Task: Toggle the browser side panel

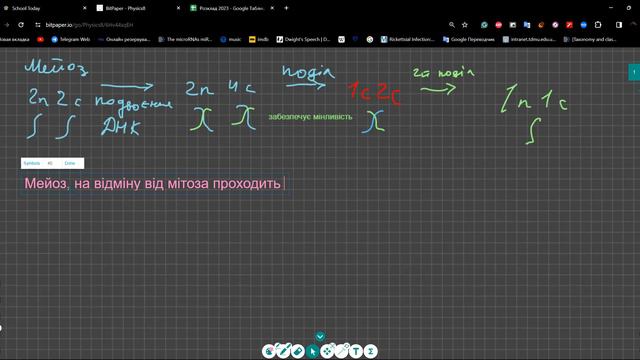Action: 619,25
